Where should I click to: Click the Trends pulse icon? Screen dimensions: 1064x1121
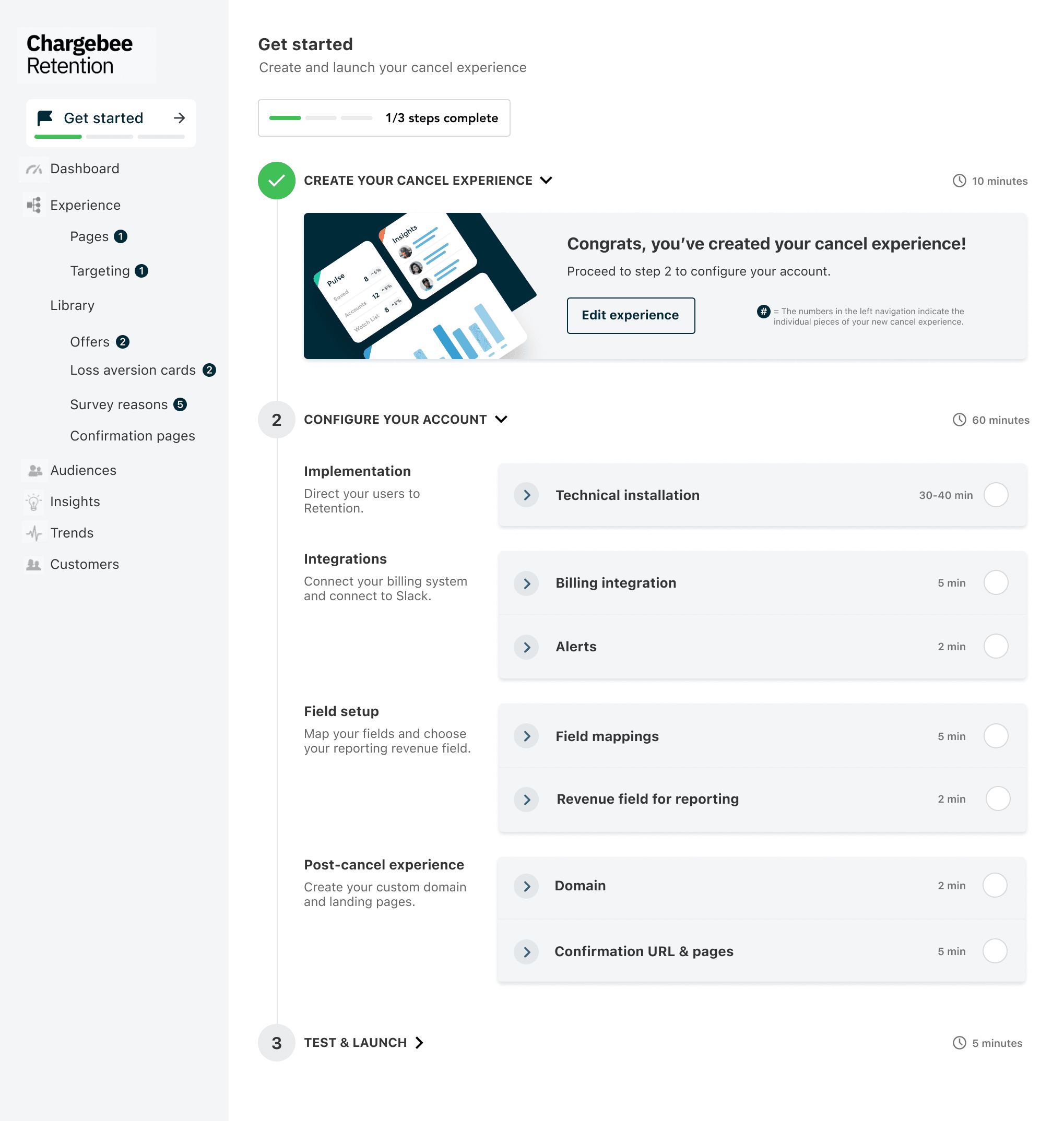(x=34, y=533)
